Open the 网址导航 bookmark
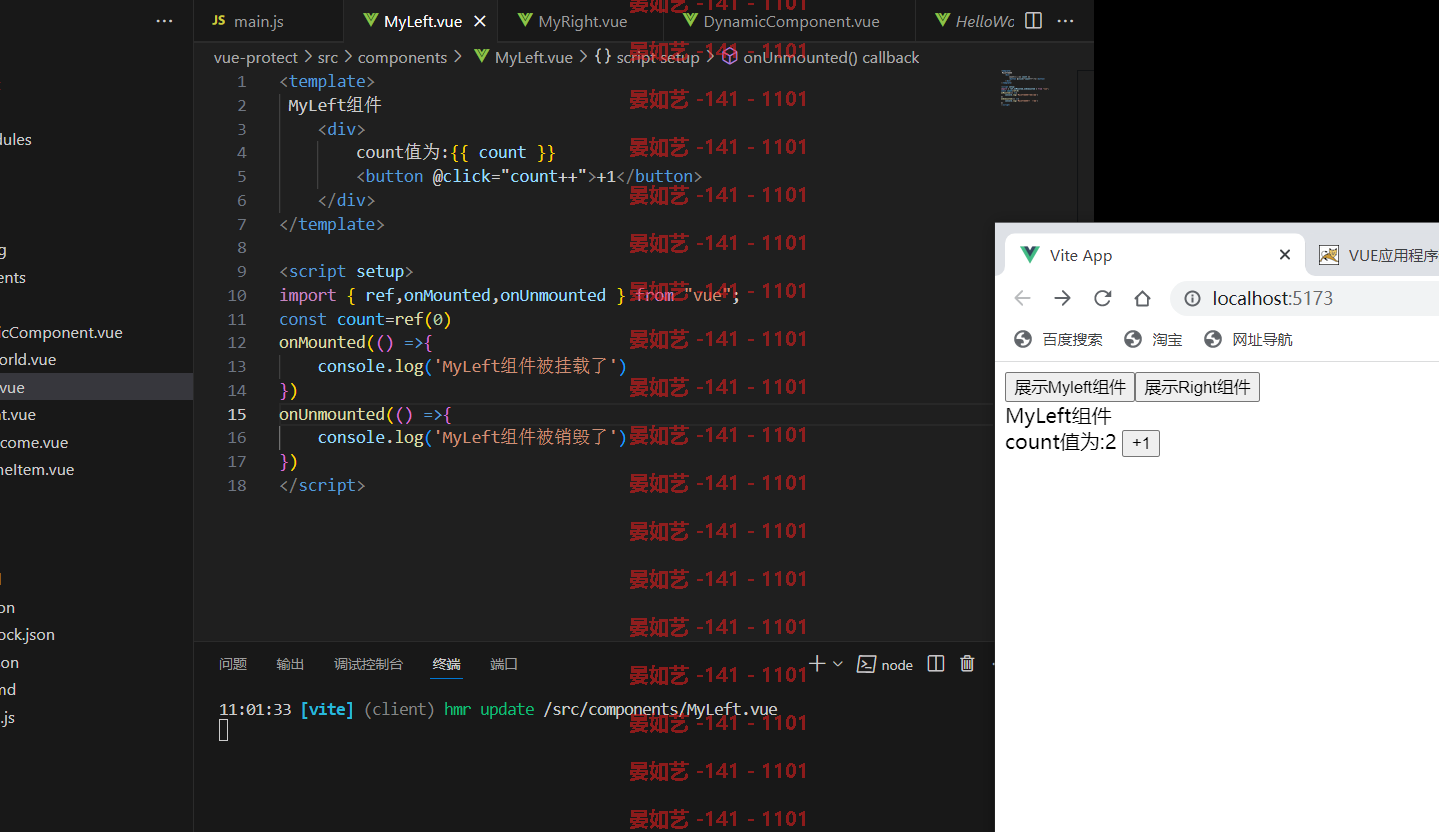Image resolution: width=1439 pixels, height=832 pixels. pos(1248,340)
